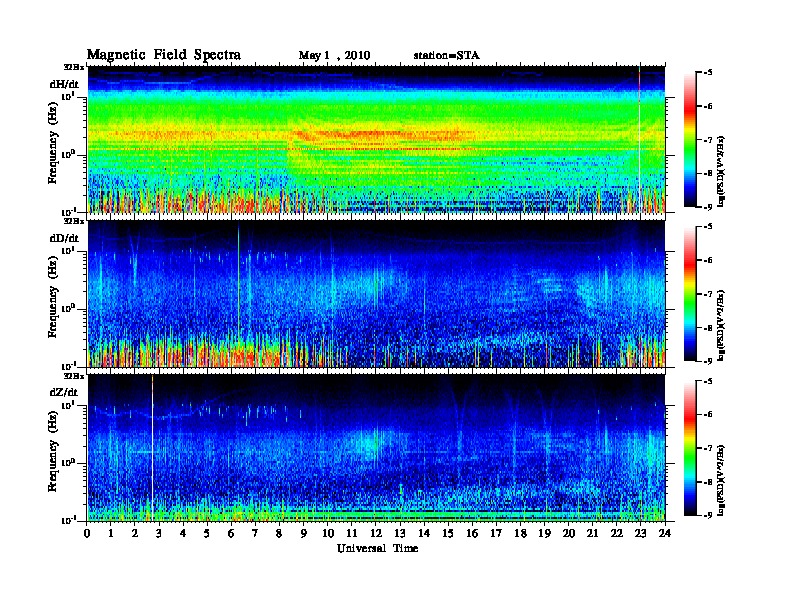This screenshot has width=792, height=612.
Task: Click the 32Hz tick label of dD/dt panel
Action: point(73,221)
